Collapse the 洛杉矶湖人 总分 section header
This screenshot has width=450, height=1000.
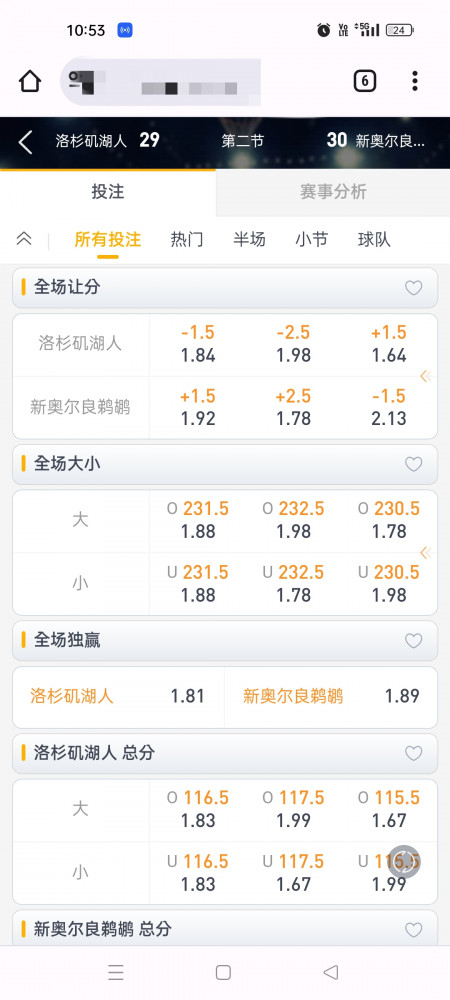[225, 753]
